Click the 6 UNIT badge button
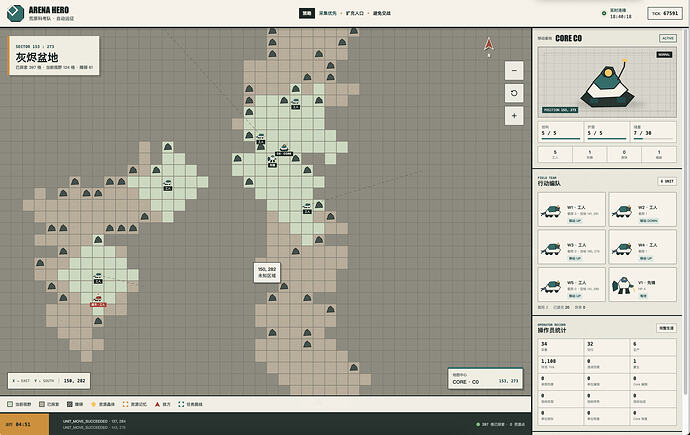Image resolution: width=690 pixels, height=435 pixels. pos(667,181)
